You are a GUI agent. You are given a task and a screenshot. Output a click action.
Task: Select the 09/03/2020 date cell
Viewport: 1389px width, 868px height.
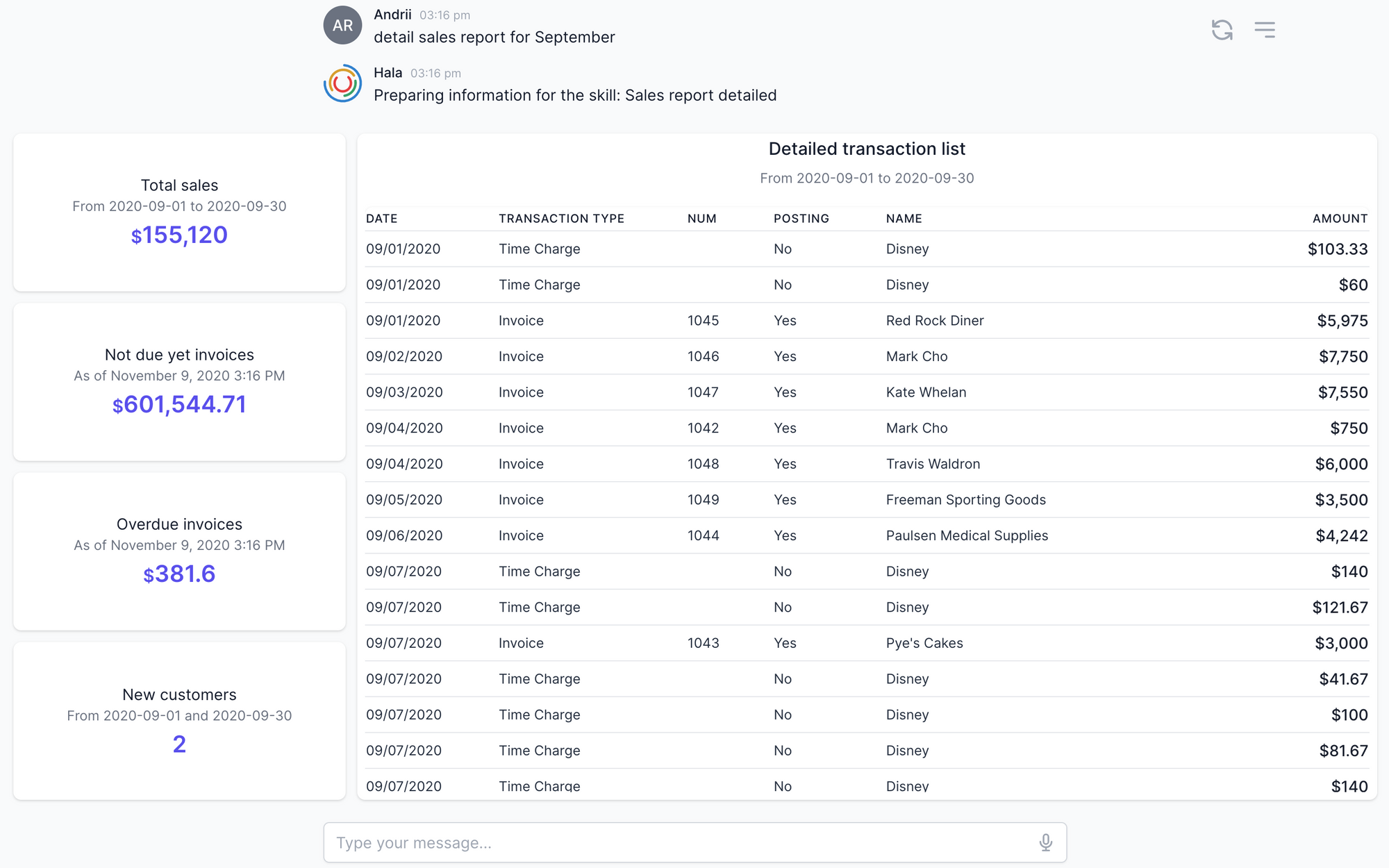pyautogui.click(x=404, y=392)
